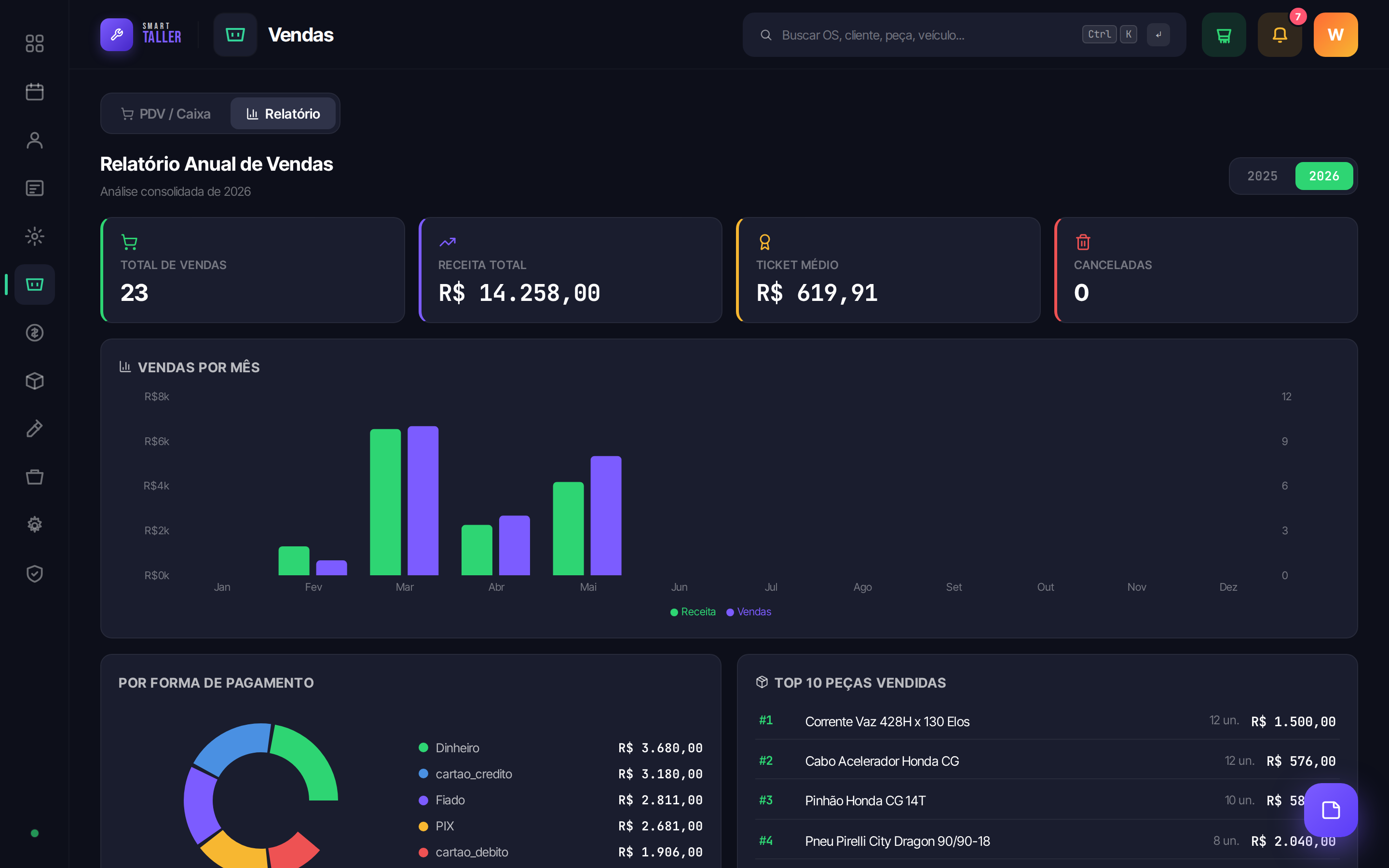Click the R$ 14.258,00 revenue value
The width and height of the screenshot is (1389, 868).
[x=519, y=293]
